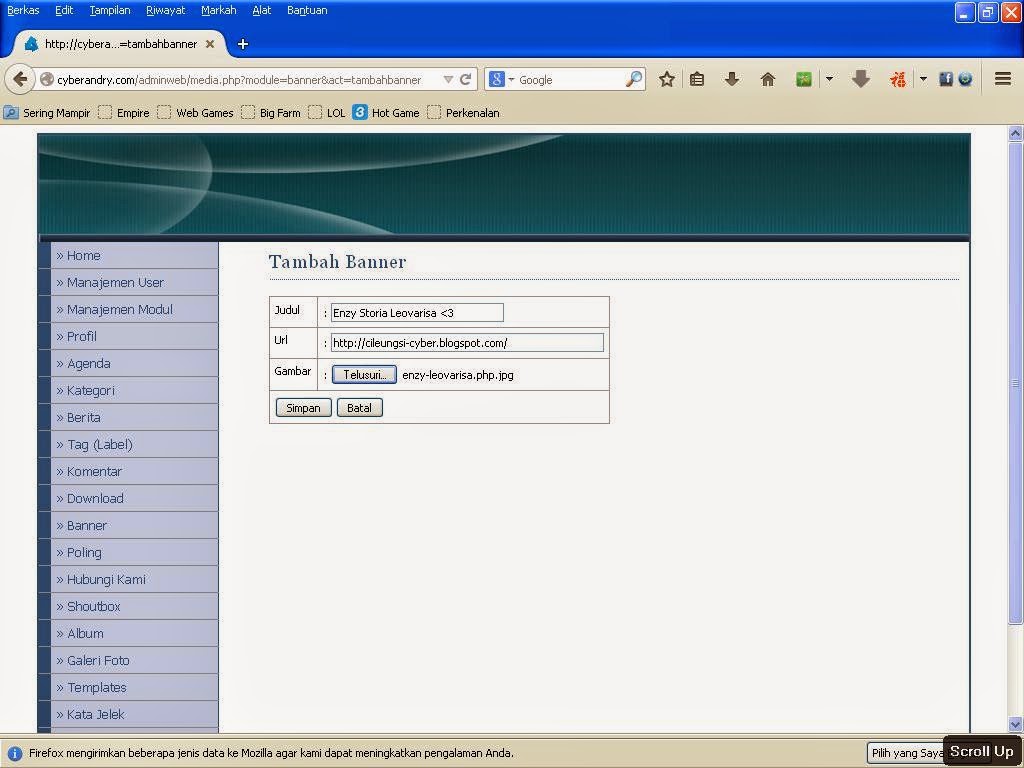Open the Big Farm bookmark
Image resolution: width=1024 pixels, height=768 pixels.
[271, 112]
